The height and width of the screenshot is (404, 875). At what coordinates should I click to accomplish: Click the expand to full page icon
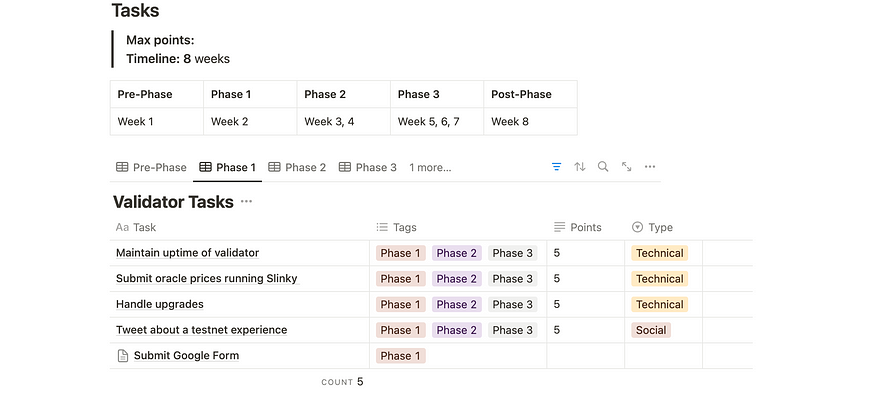point(627,166)
